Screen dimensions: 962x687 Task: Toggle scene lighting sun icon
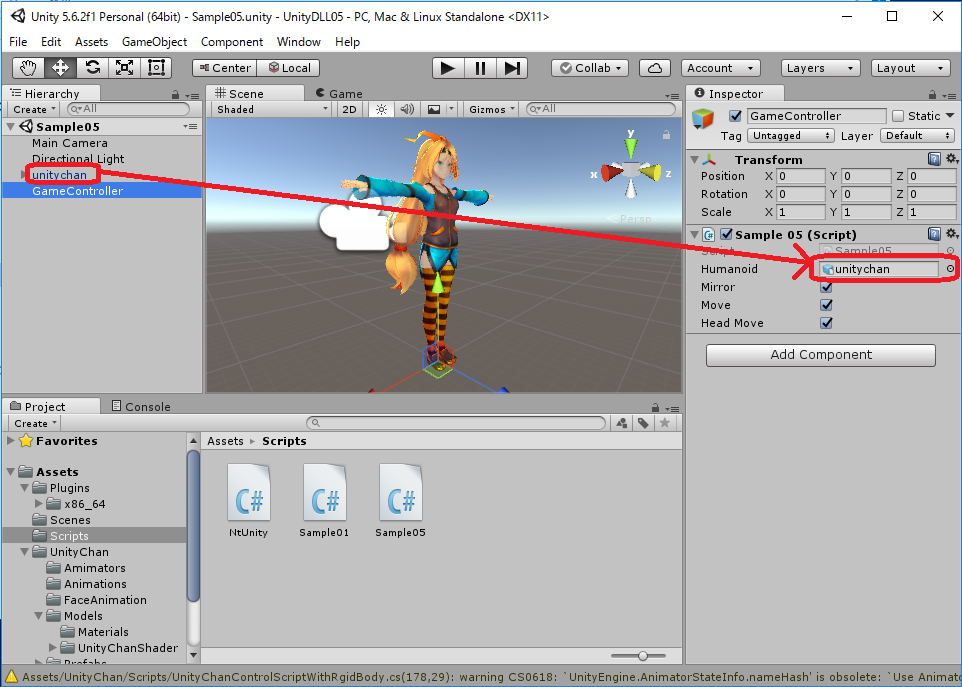click(380, 109)
